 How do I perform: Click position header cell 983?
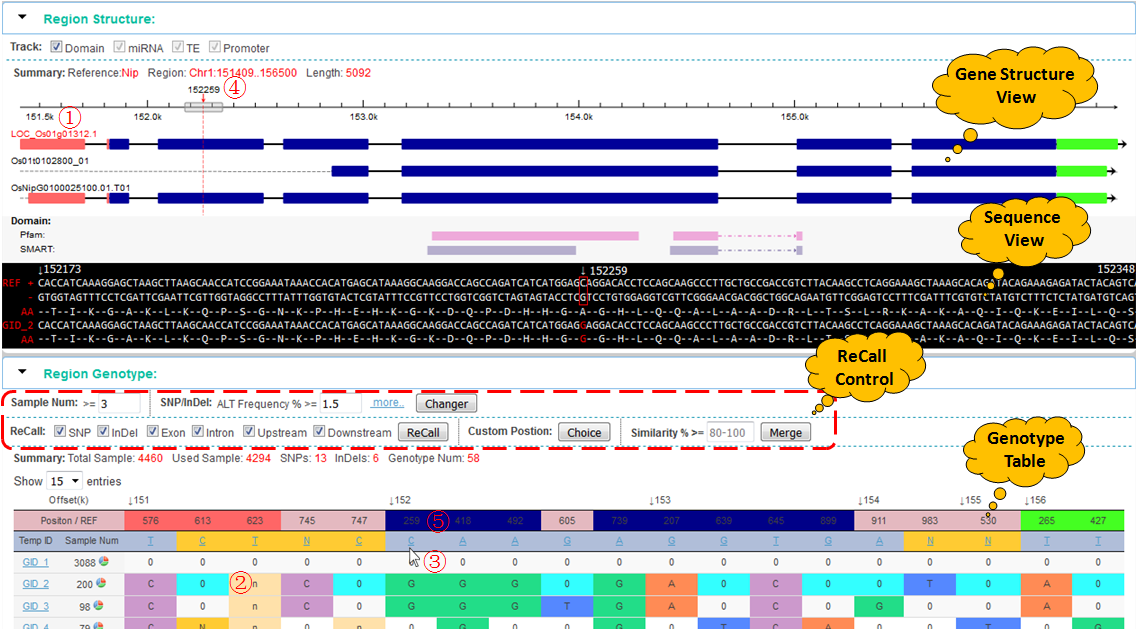[x=930, y=521]
